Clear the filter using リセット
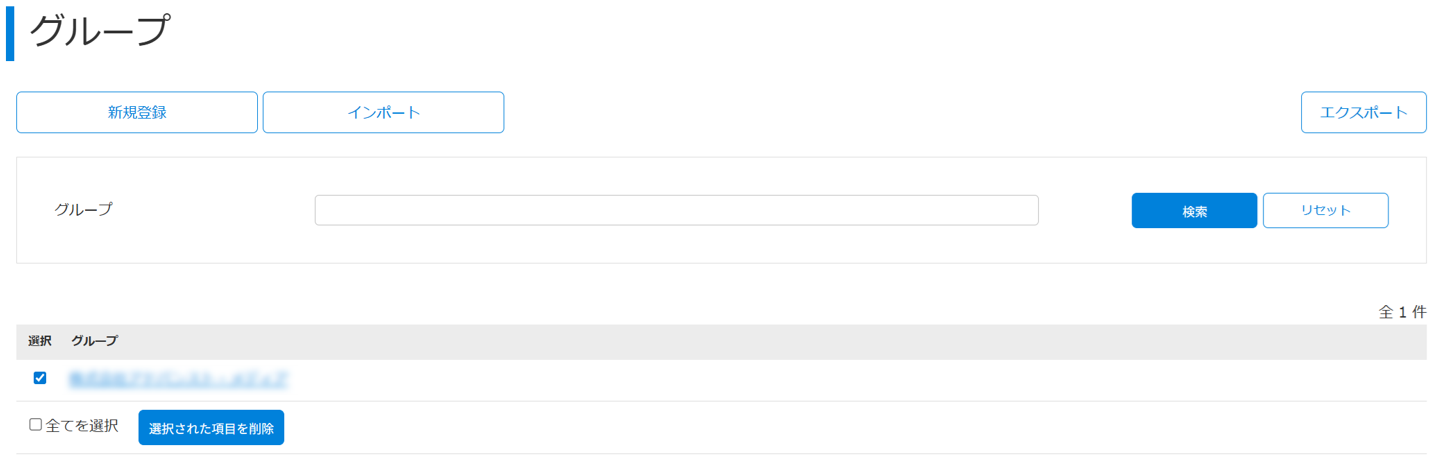The image size is (1431, 461). (1325, 211)
